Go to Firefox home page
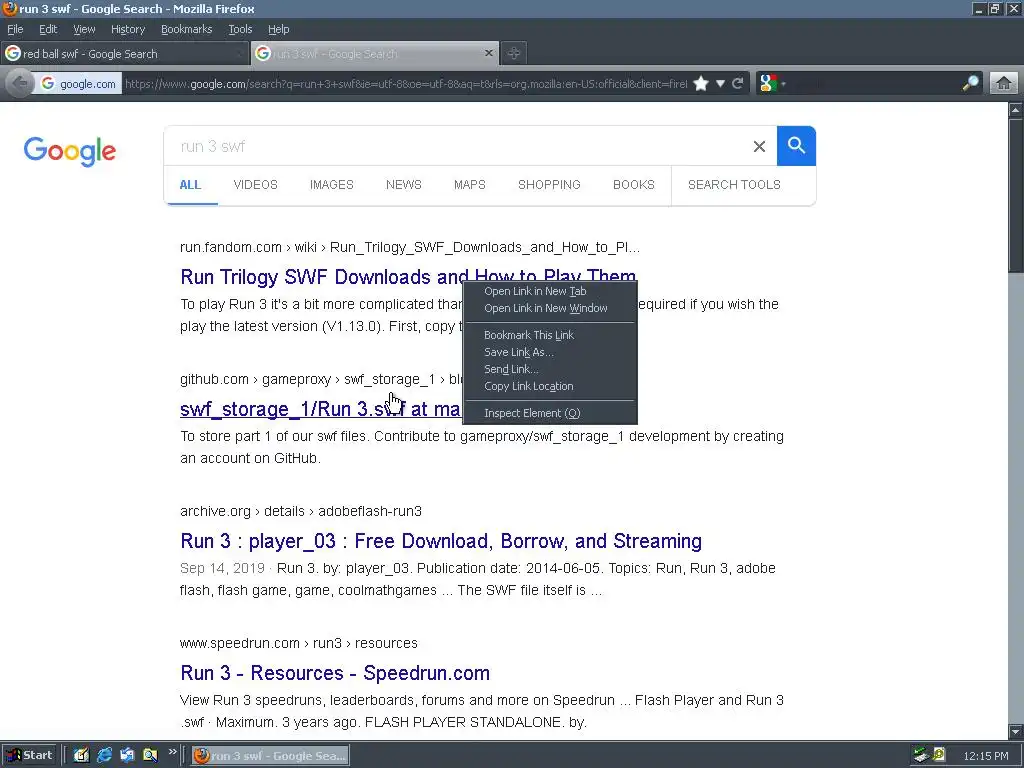This screenshot has height=768, width=1024. 1004,84
